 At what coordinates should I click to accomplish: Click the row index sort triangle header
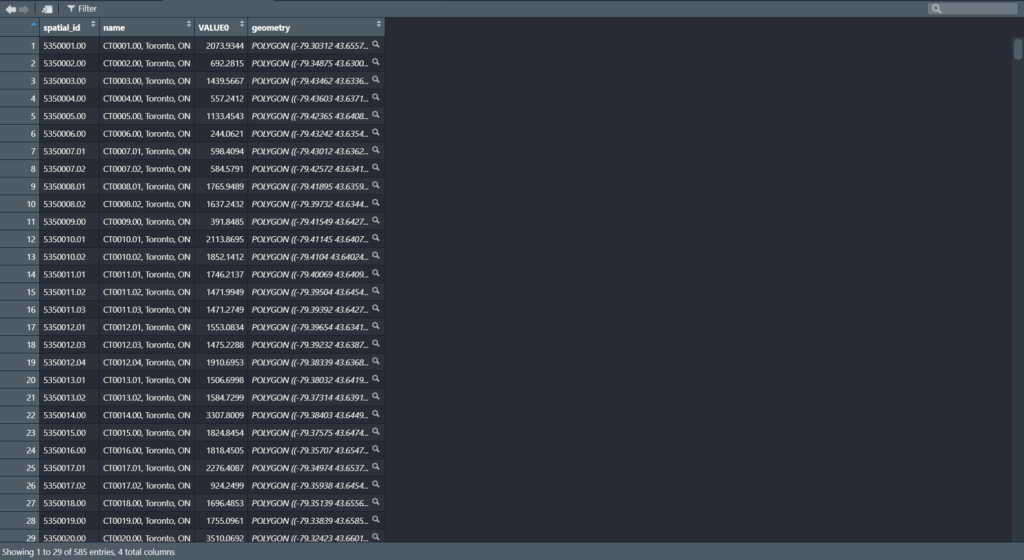point(34,23)
